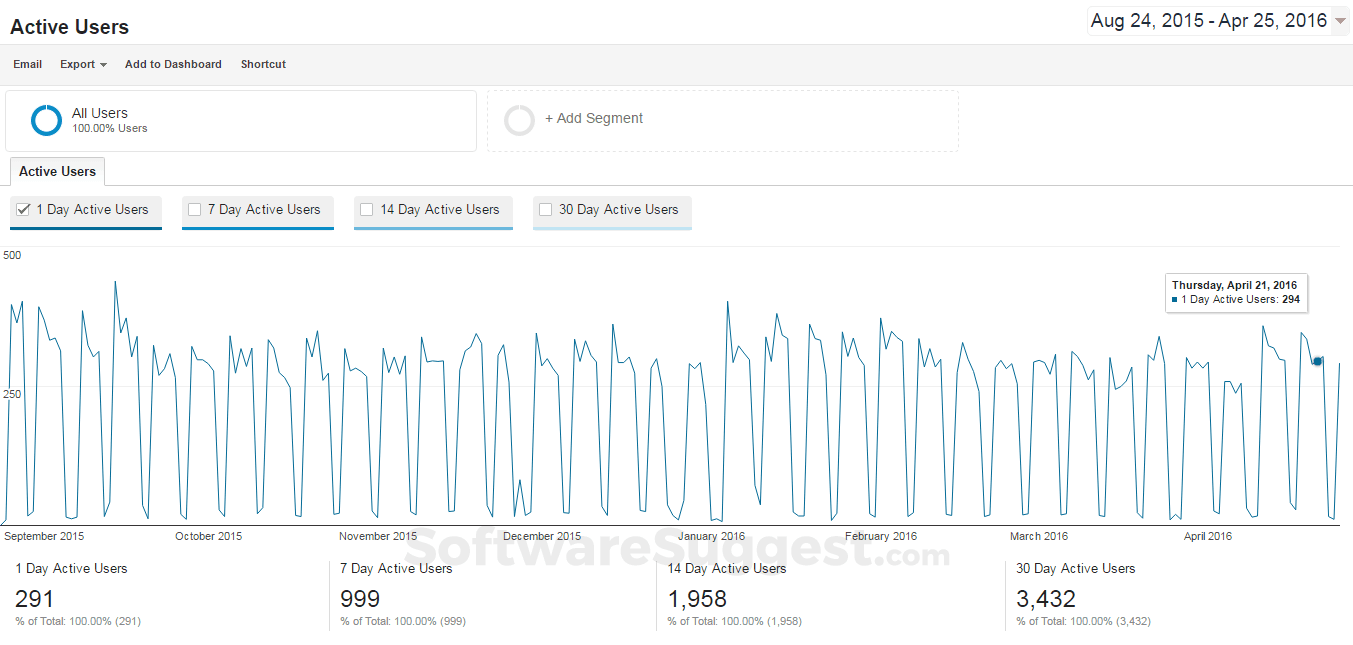Viewport: 1353px width, 645px height.
Task: Click the April 21 data point marker
Action: (1317, 361)
